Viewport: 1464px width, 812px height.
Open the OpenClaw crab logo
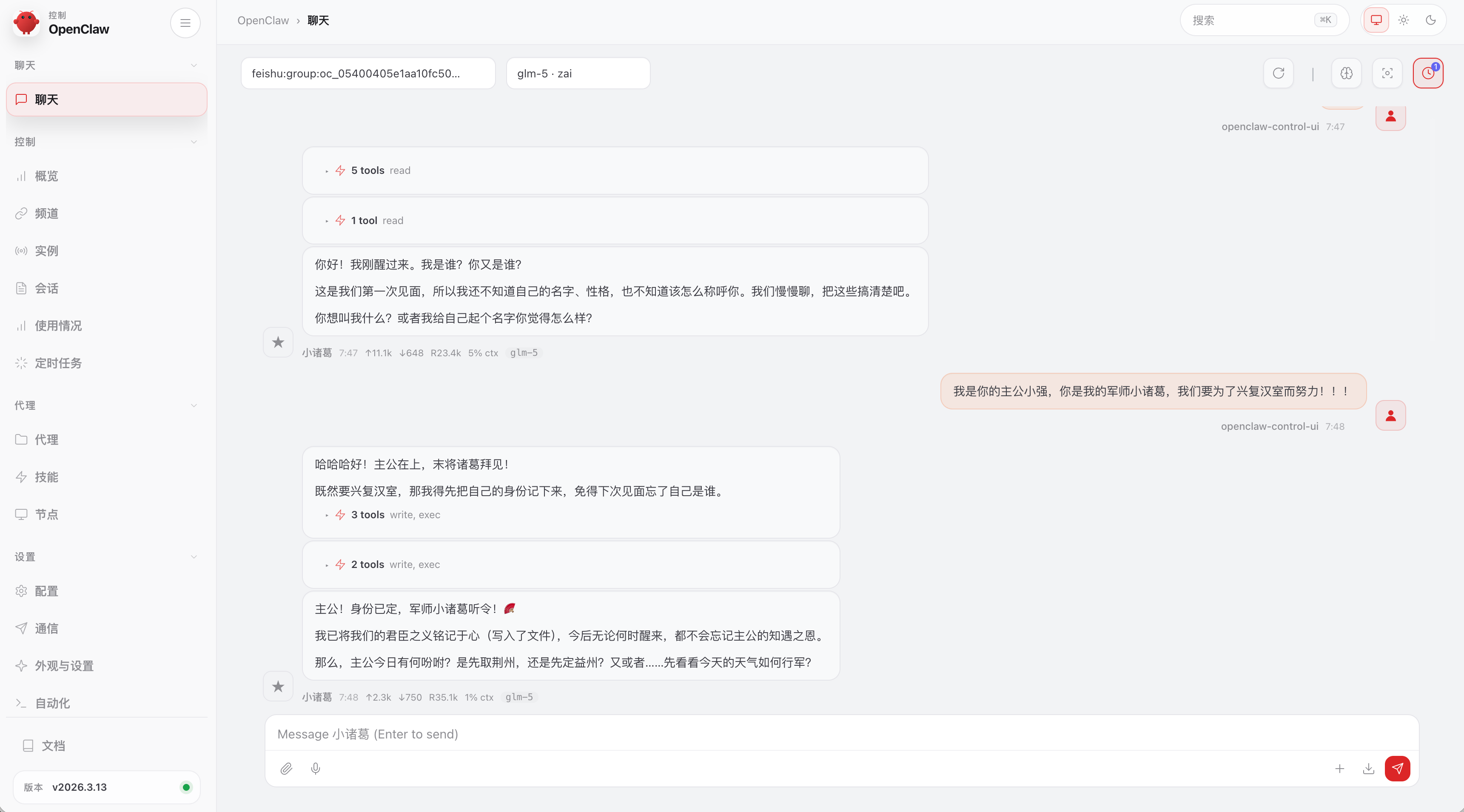pos(26,23)
